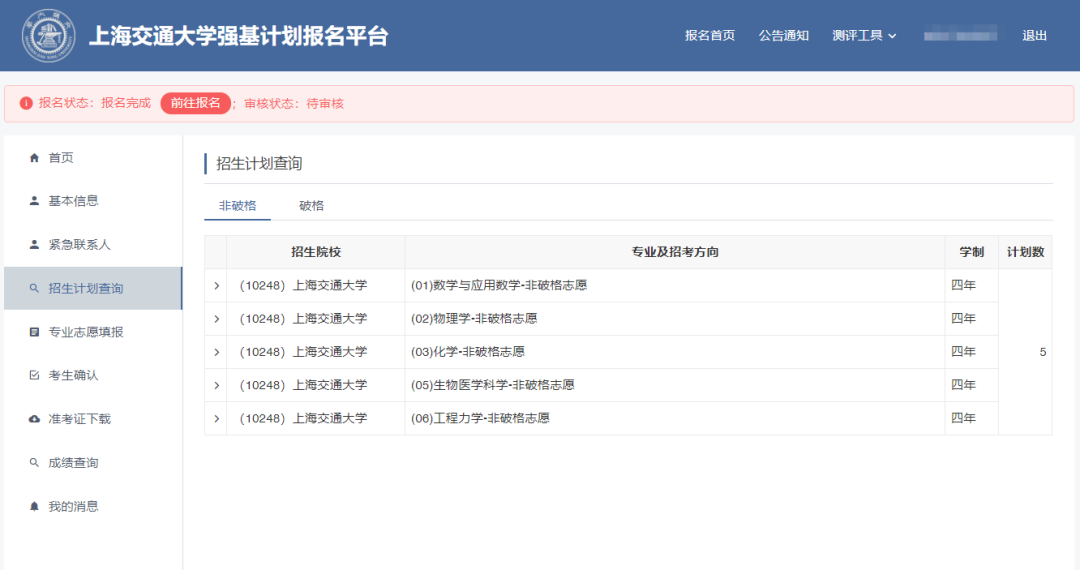Expand the 工程力学 row chevron

coord(216,418)
